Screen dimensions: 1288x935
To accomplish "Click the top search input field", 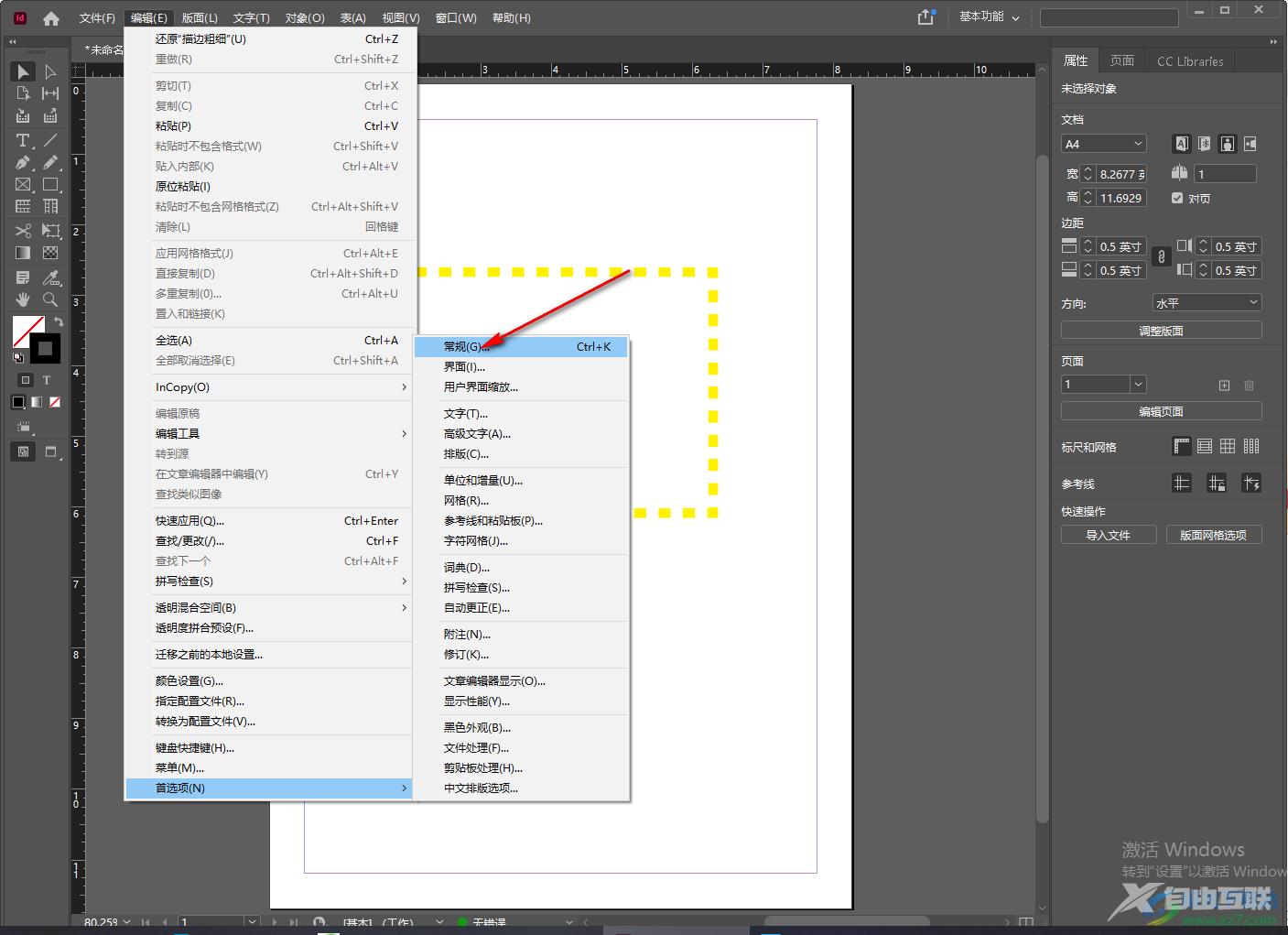I will [x=1109, y=17].
